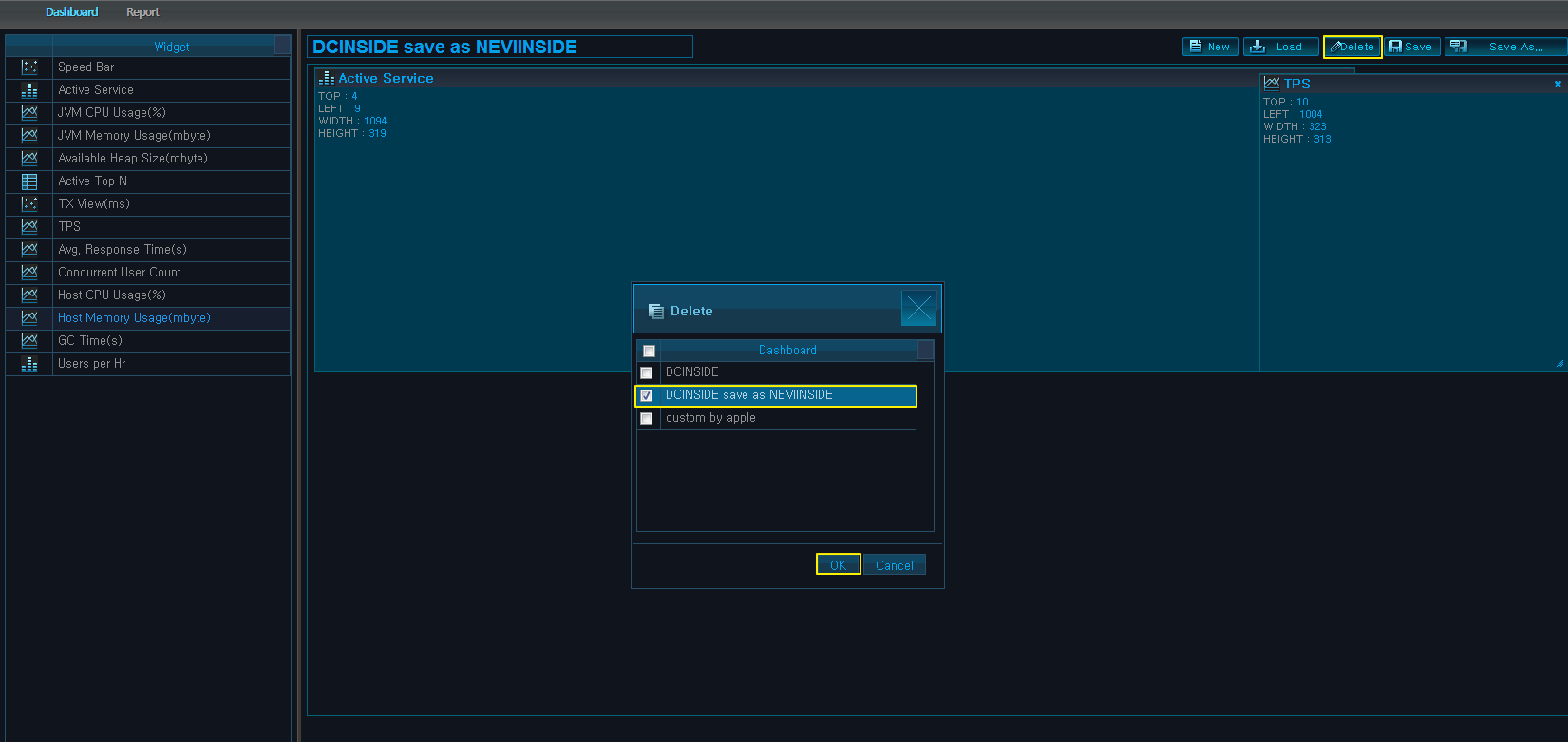Click the Save As... button

(x=1506, y=47)
